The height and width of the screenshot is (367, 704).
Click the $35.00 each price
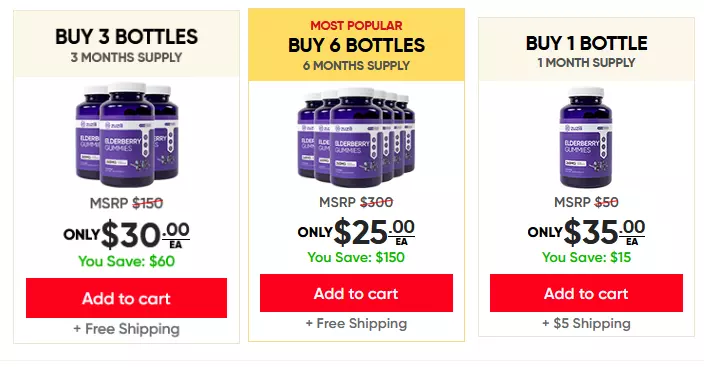[604, 232]
